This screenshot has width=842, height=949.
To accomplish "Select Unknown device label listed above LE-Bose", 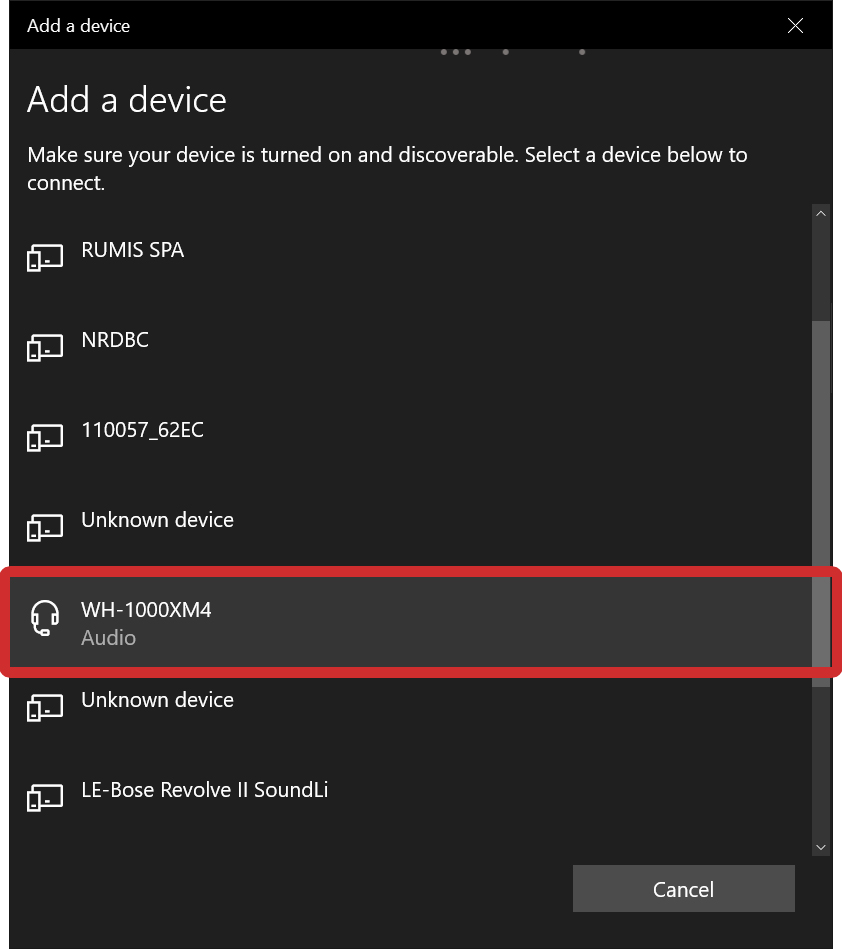I will (x=157, y=700).
